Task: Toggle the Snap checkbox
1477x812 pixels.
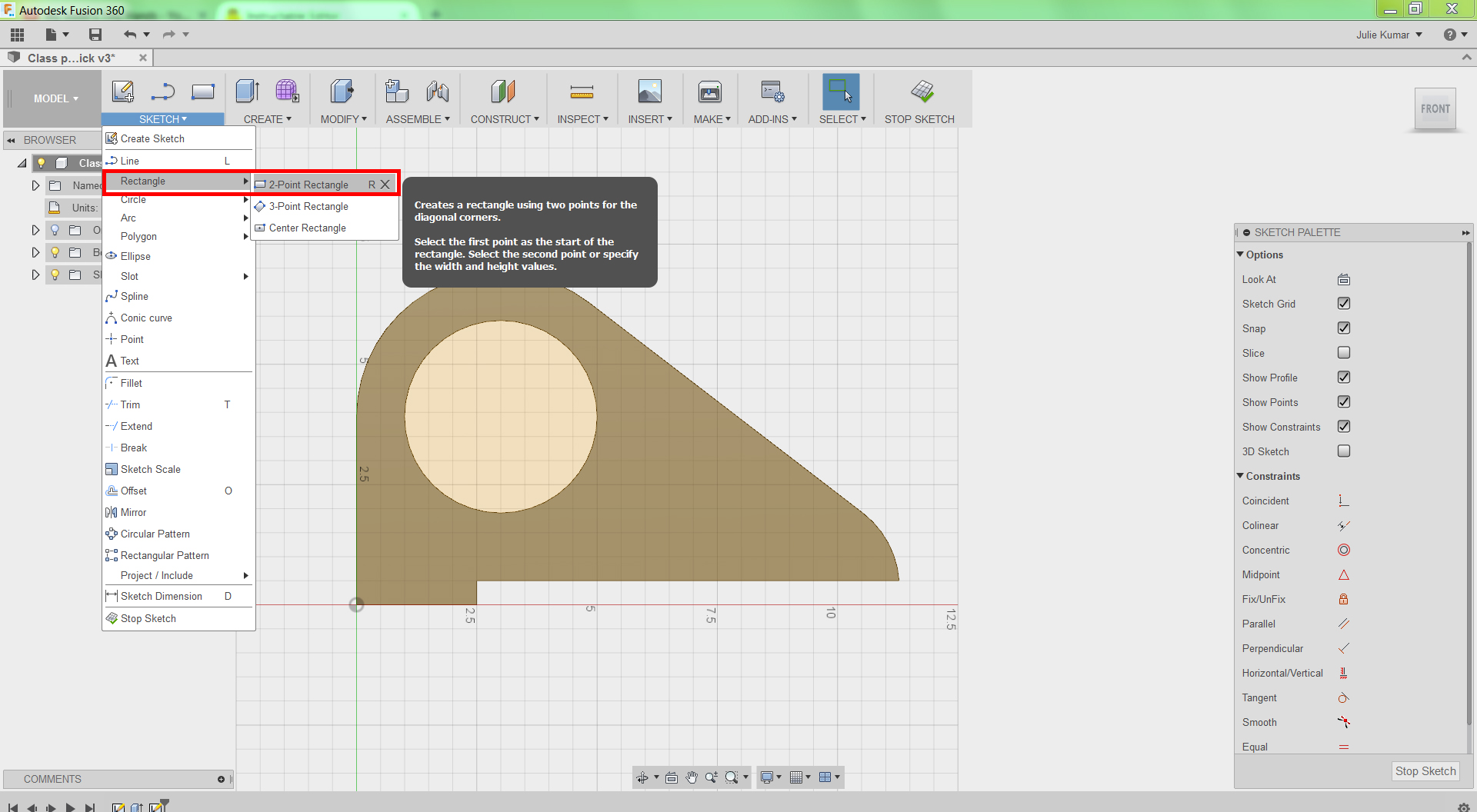Action: pyautogui.click(x=1344, y=328)
